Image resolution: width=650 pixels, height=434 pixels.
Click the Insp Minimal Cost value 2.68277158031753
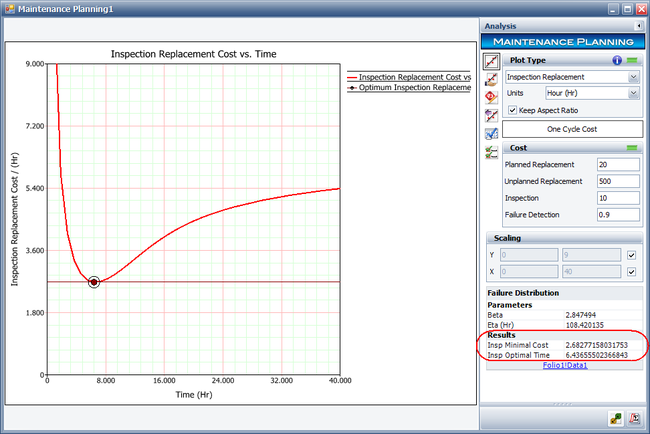coord(597,345)
